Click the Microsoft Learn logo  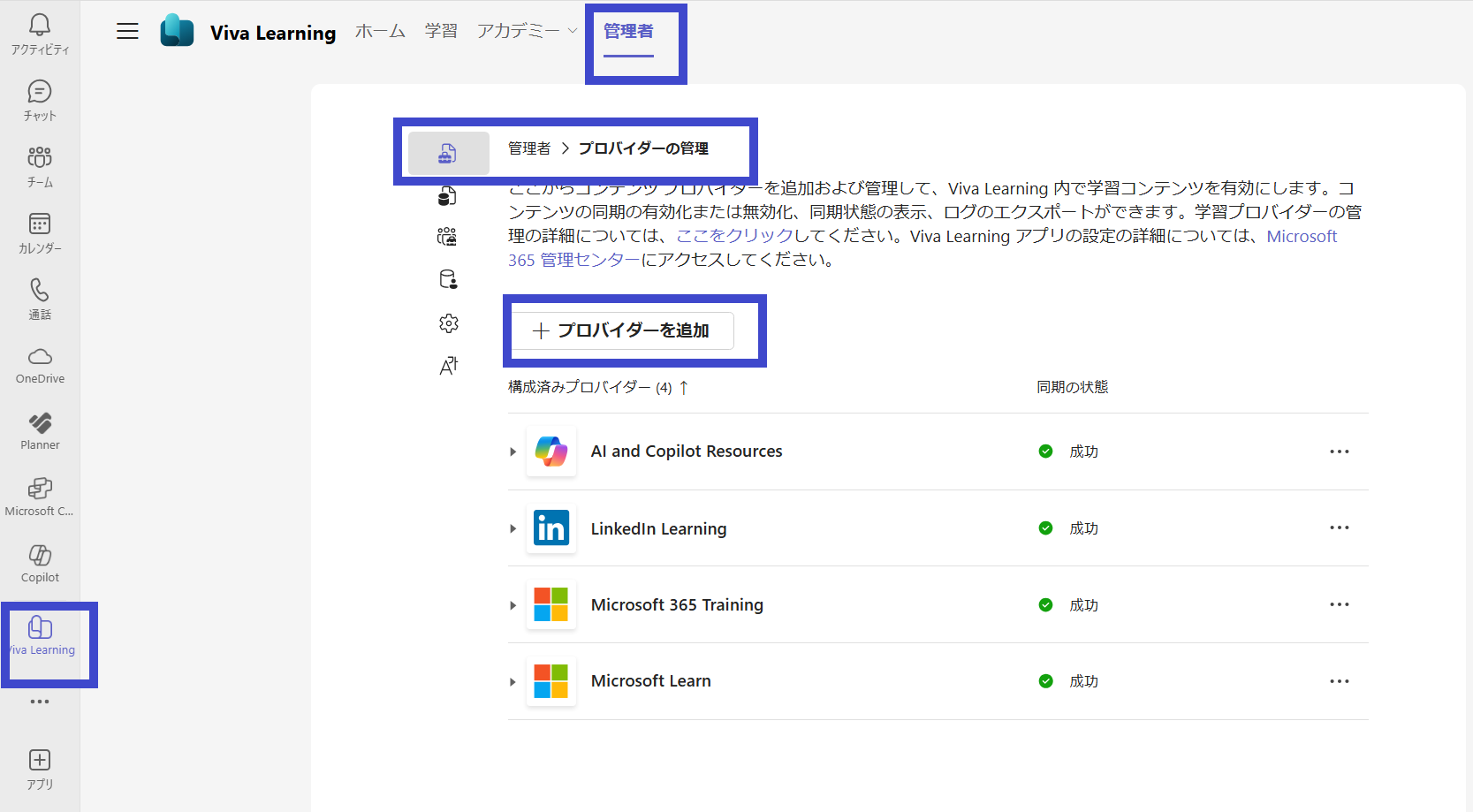click(x=551, y=681)
